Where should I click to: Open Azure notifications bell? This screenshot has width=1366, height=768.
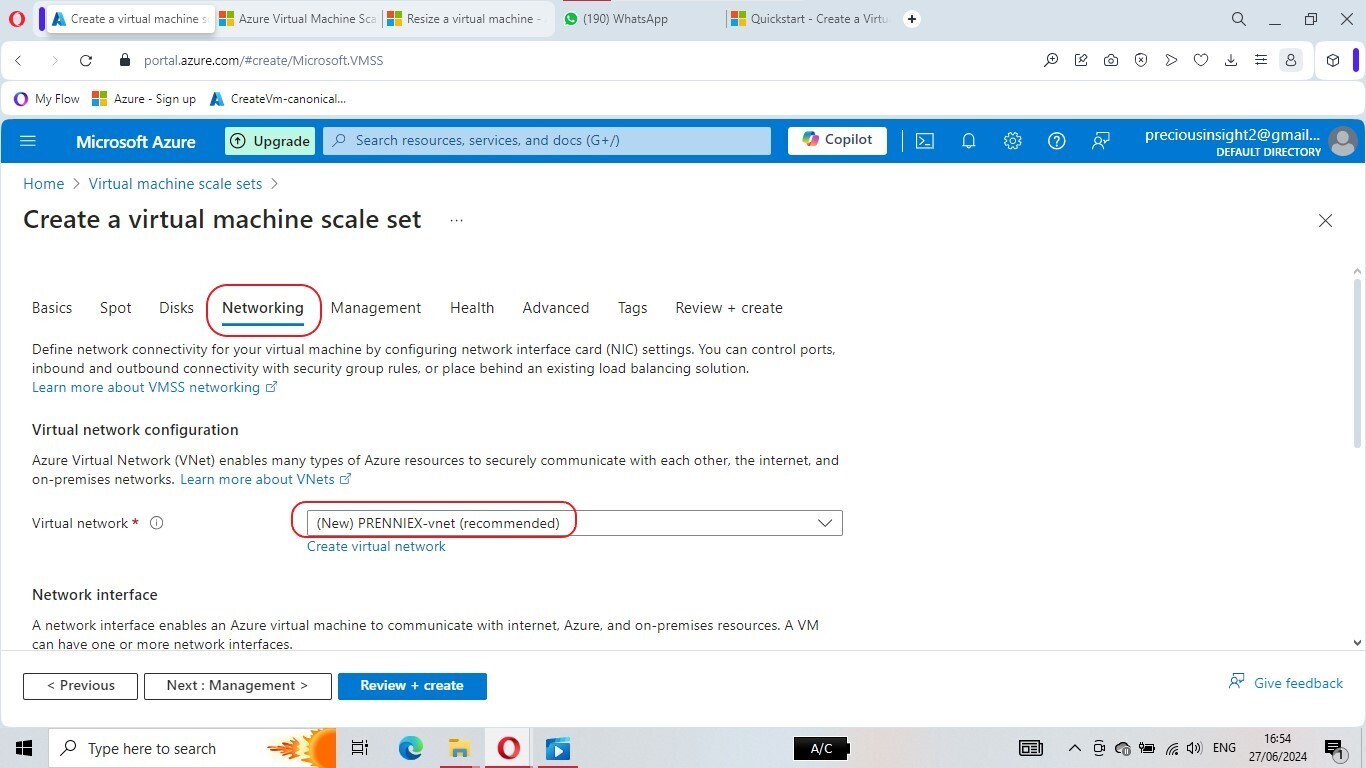coord(968,141)
